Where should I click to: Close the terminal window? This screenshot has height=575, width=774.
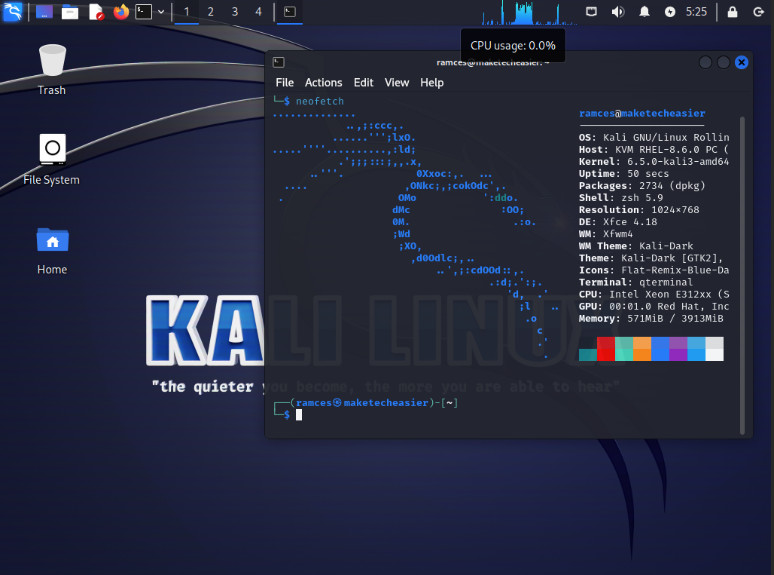(x=741, y=62)
